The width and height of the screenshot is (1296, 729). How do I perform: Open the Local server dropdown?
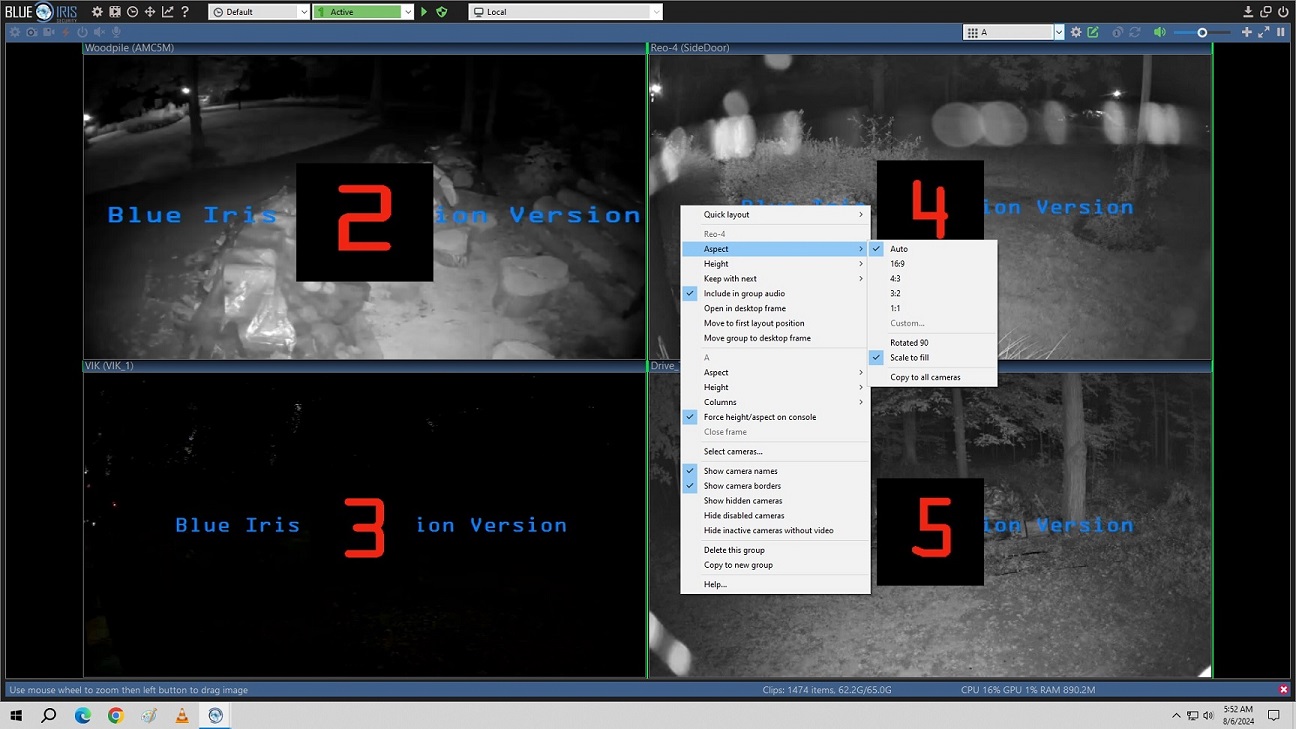[566, 12]
